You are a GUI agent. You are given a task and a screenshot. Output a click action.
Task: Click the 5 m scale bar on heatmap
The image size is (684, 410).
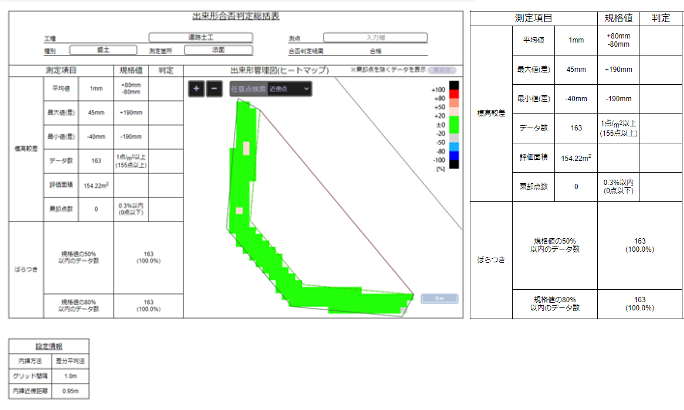(440, 298)
